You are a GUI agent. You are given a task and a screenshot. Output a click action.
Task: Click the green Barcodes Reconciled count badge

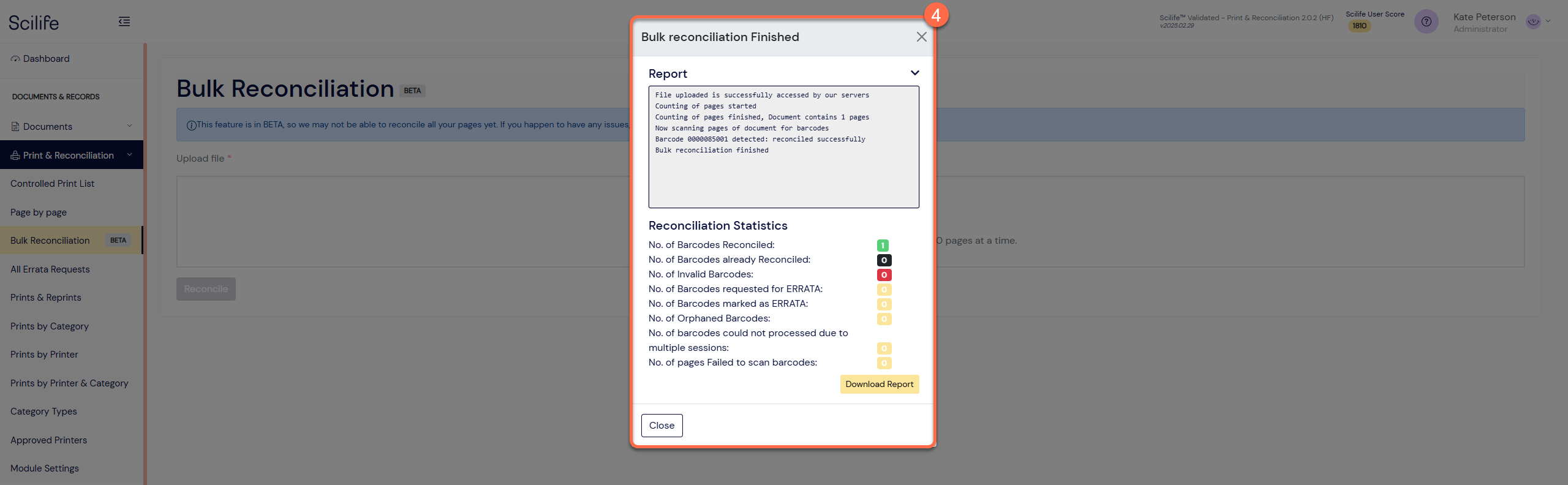pos(883,246)
